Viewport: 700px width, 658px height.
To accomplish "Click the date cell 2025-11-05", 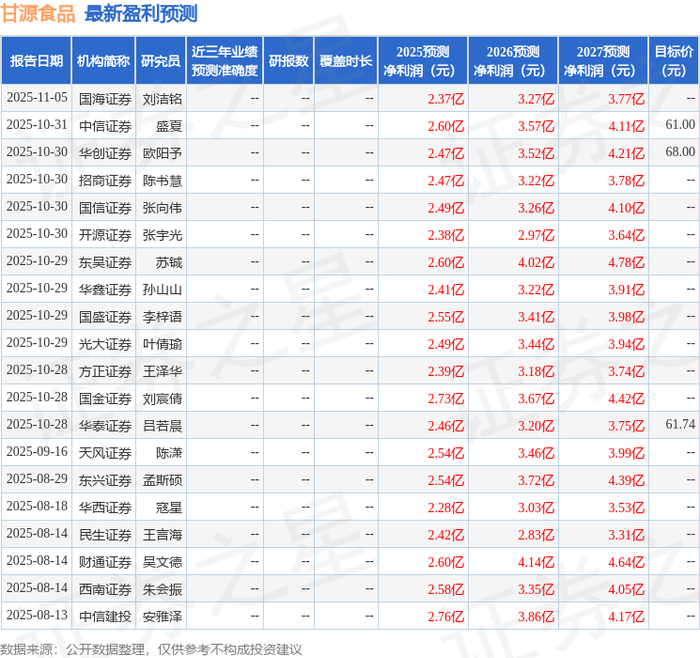I will [x=37, y=98].
